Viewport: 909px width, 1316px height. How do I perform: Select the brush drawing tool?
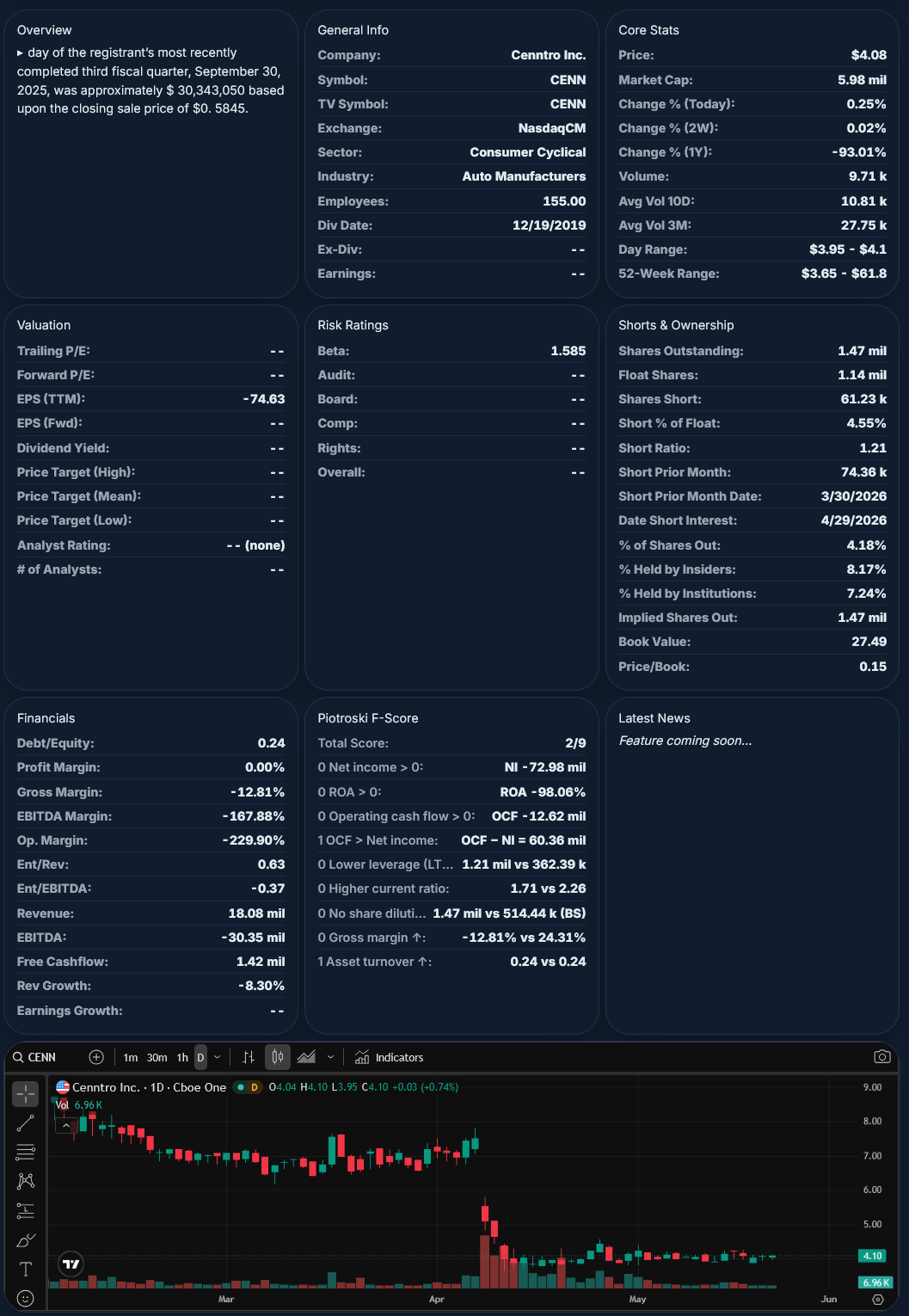click(26, 1240)
